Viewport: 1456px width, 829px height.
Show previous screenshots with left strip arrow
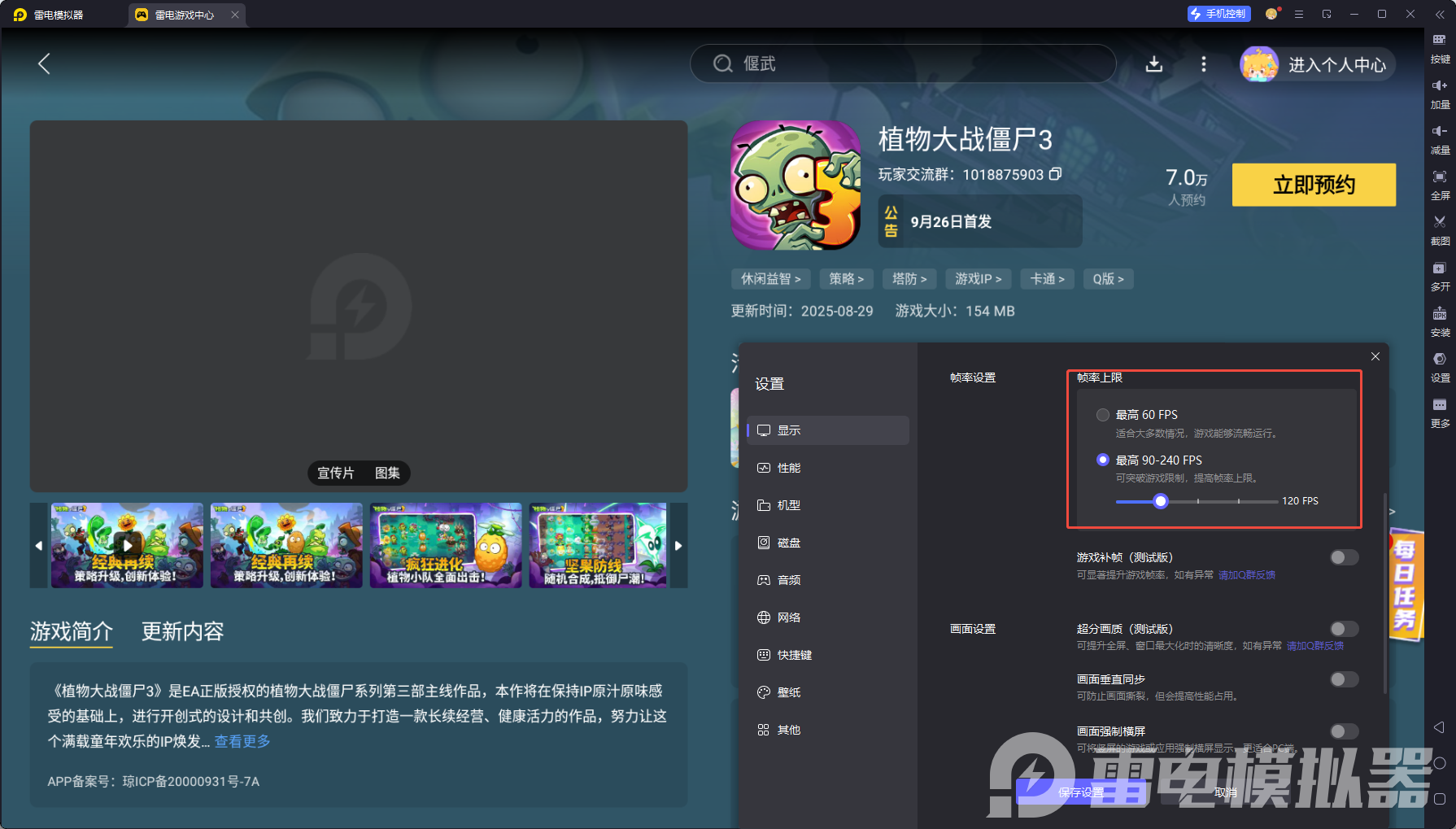pyautogui.click(x=39, y=545)
